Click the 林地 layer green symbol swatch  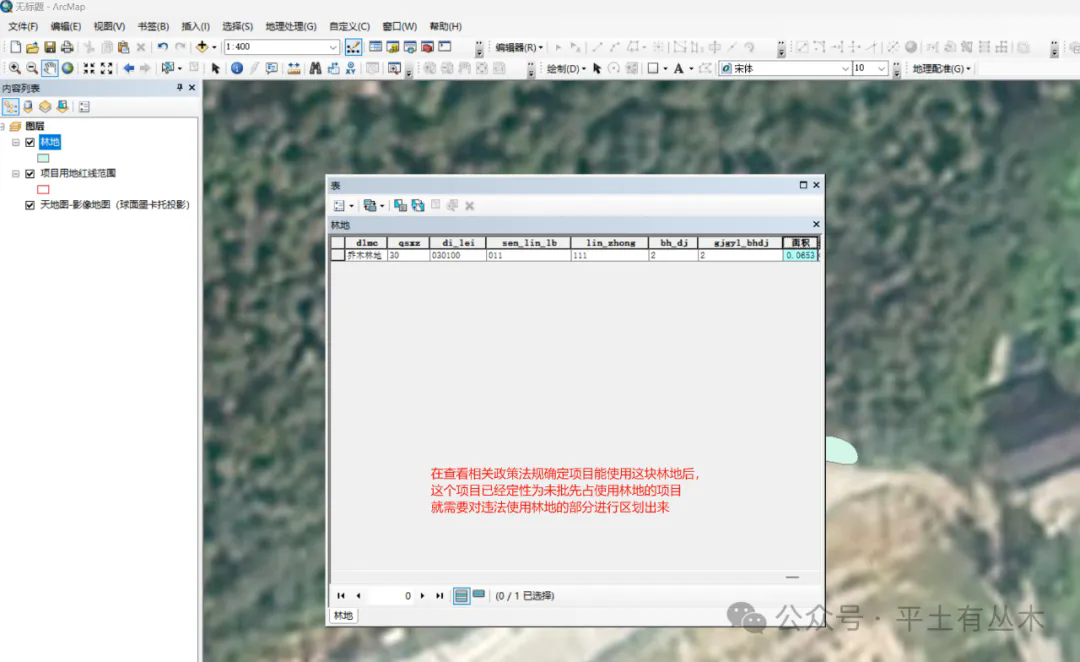point(43,157)
